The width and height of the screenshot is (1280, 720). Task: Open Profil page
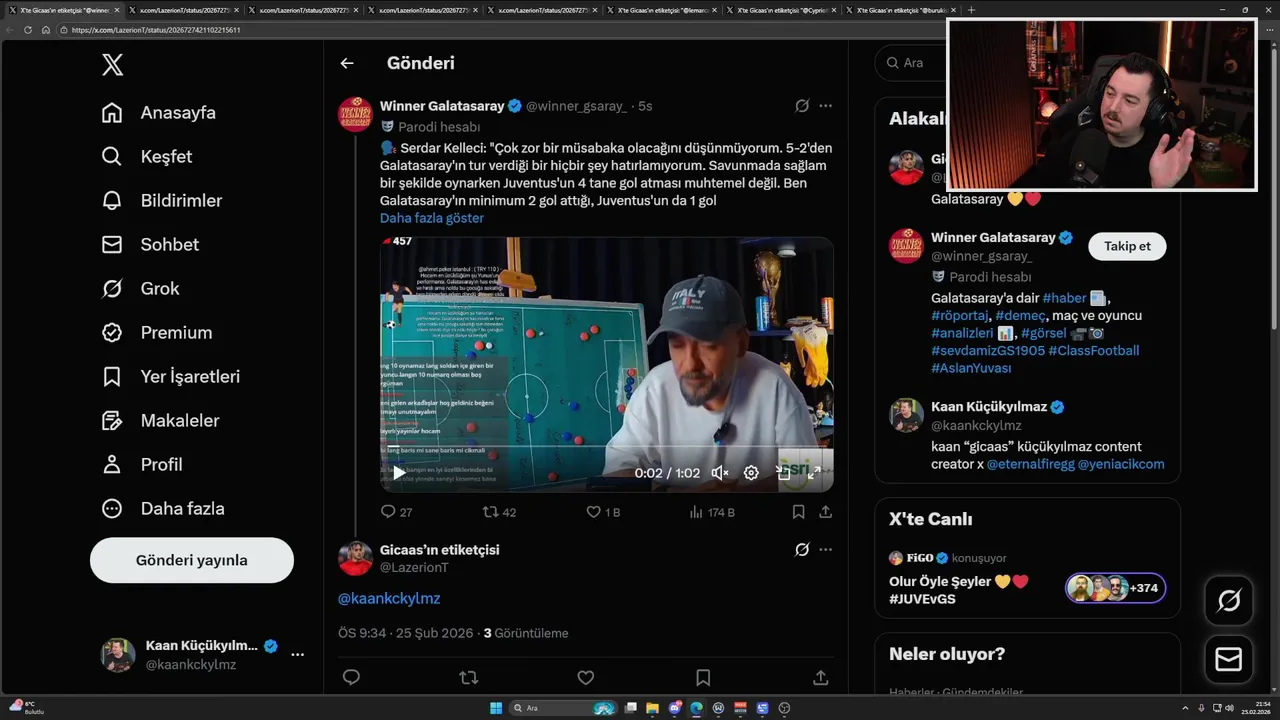[x=142, y=464]
